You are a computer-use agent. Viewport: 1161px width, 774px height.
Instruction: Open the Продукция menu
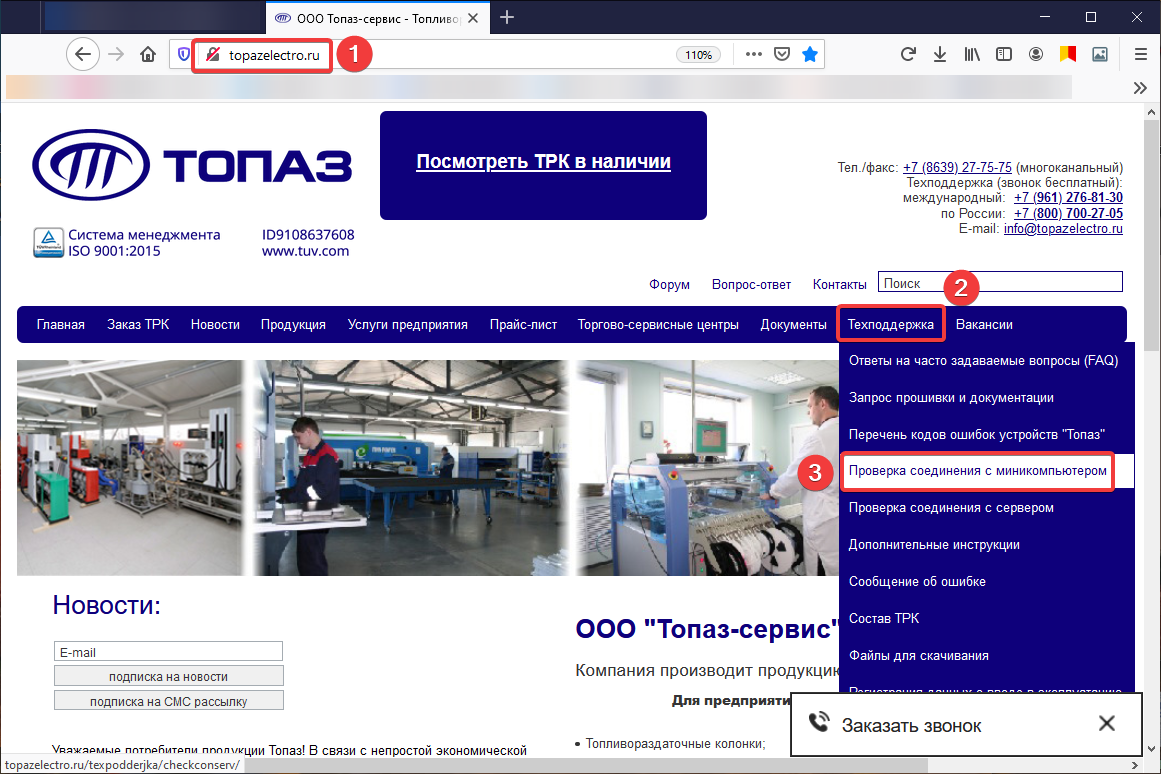293,324
